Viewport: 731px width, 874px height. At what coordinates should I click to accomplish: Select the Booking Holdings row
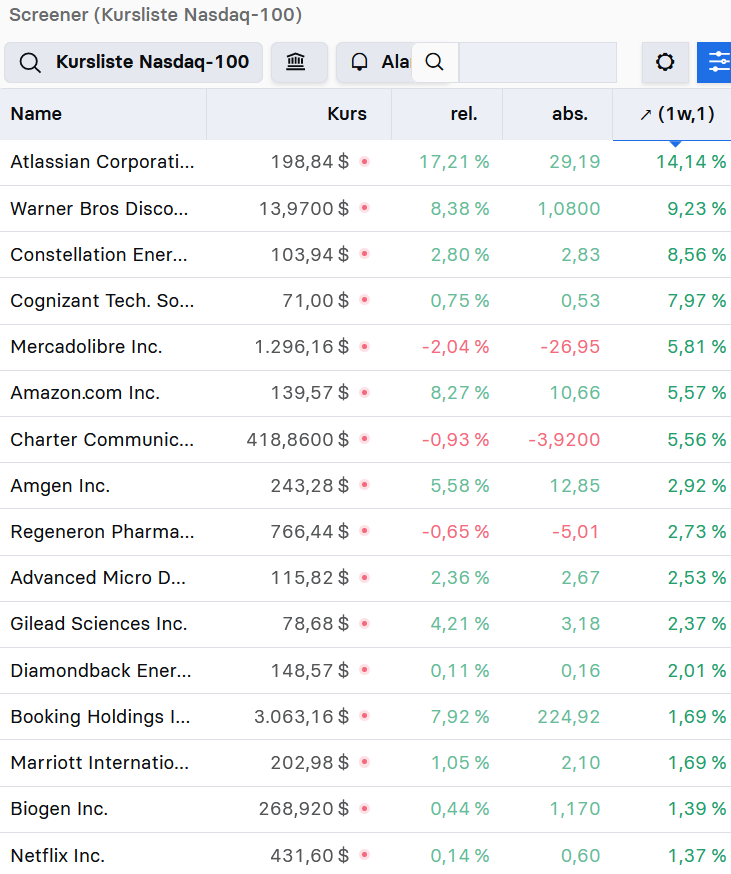(100, 717)
